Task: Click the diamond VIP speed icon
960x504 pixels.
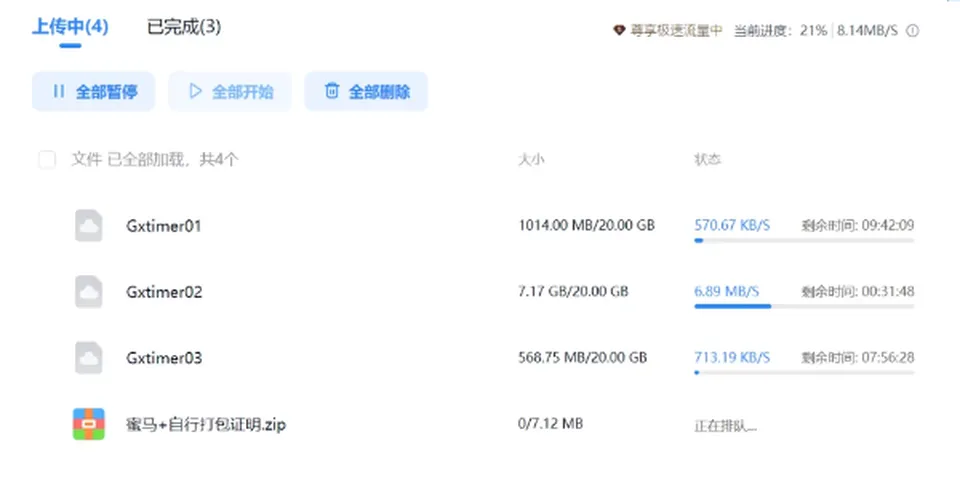Action: 619,30
